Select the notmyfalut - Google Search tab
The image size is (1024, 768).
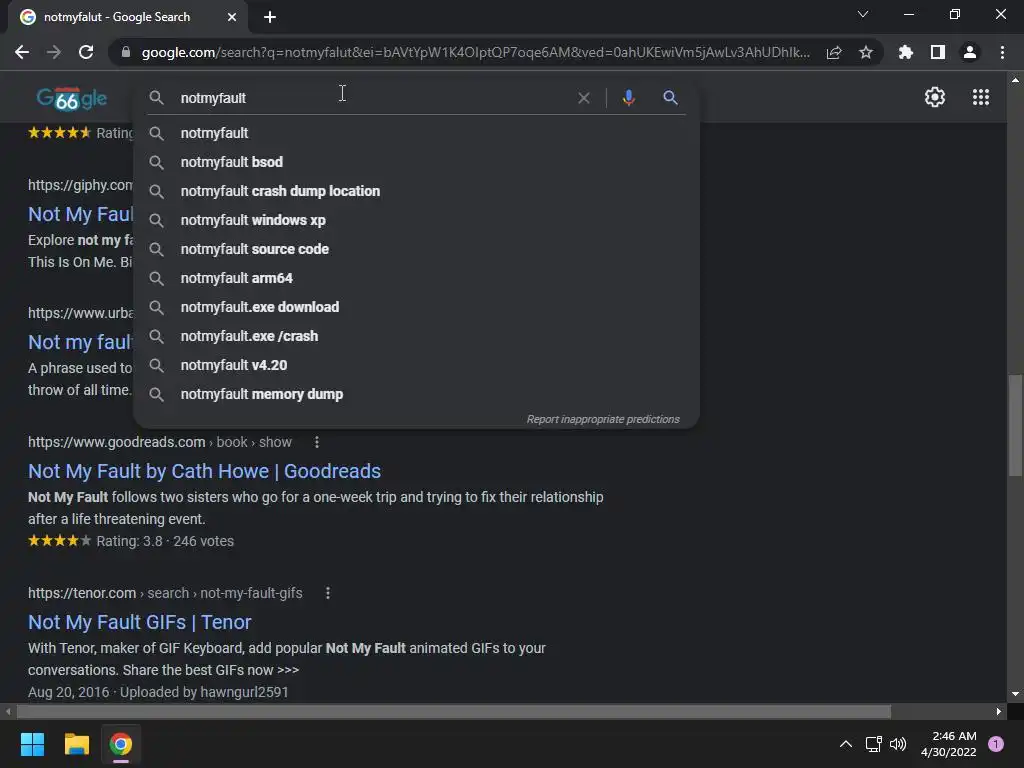[128, 17]
